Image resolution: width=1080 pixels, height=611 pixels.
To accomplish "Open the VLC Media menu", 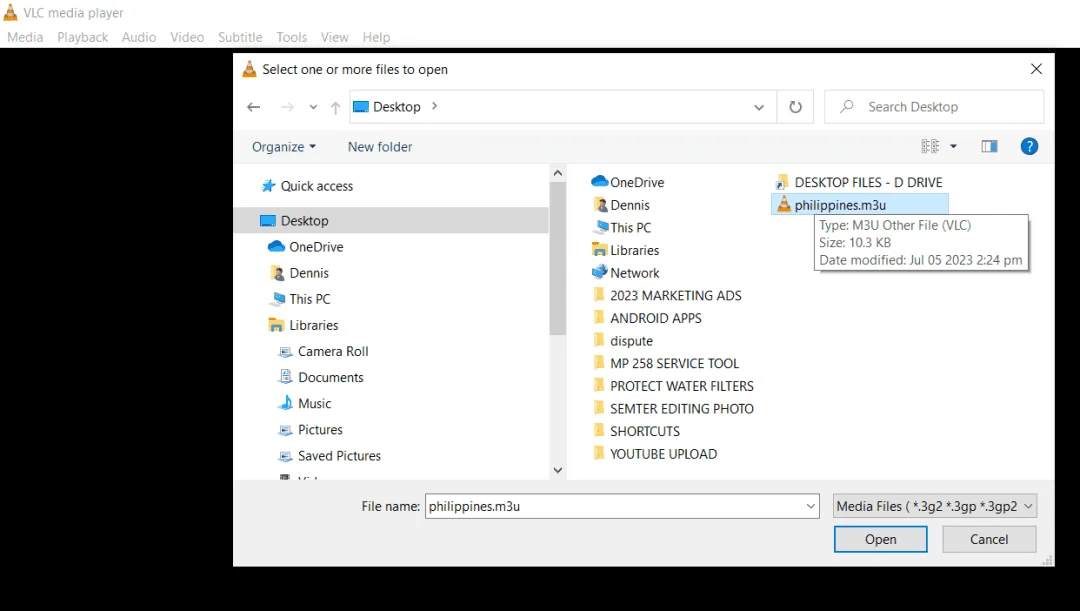I will coord(25,37).
